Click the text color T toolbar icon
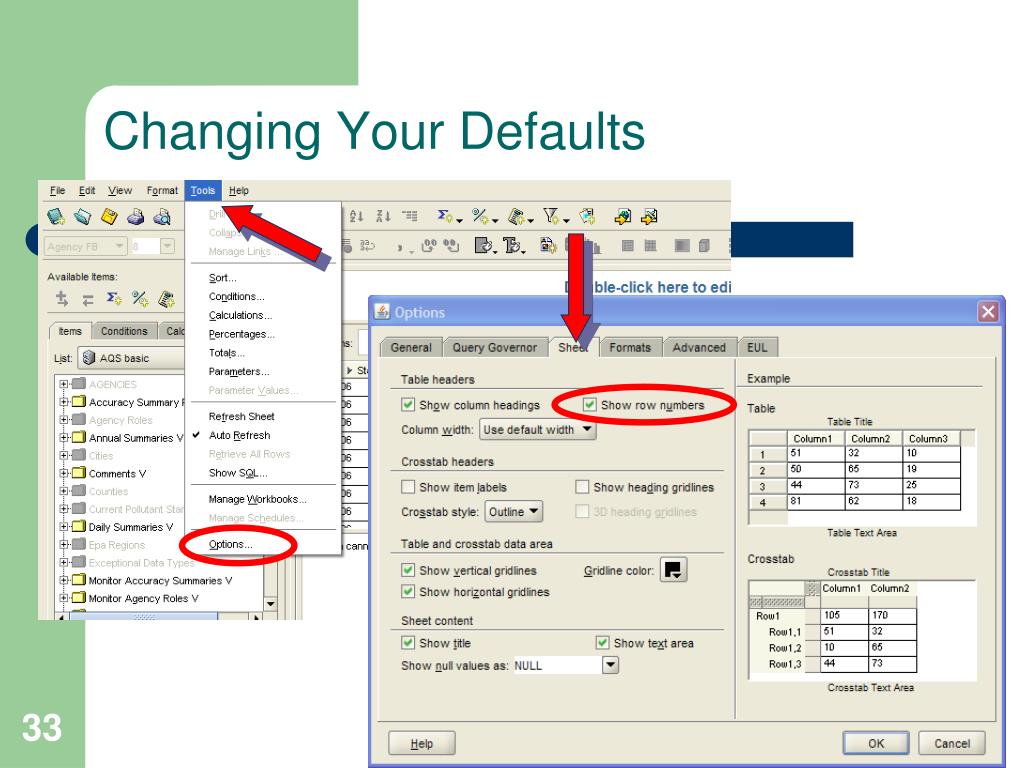Image resolution: width=1024 pixels, height=768 pixels. click(512, 246)
